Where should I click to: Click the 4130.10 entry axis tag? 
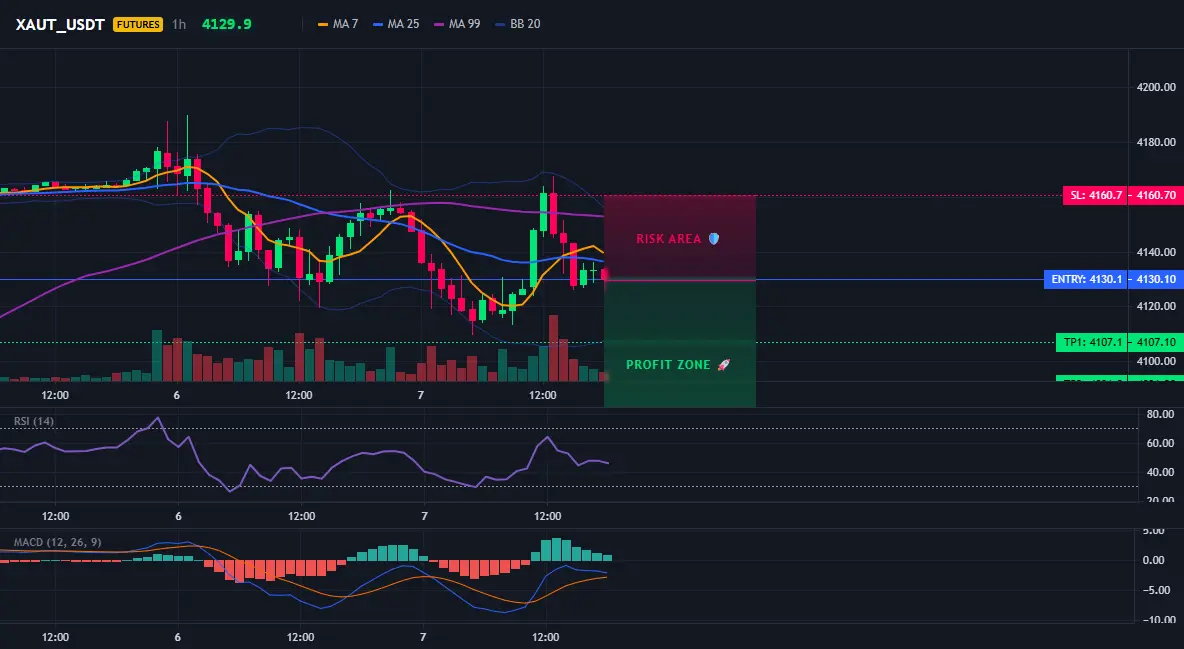1155,280
